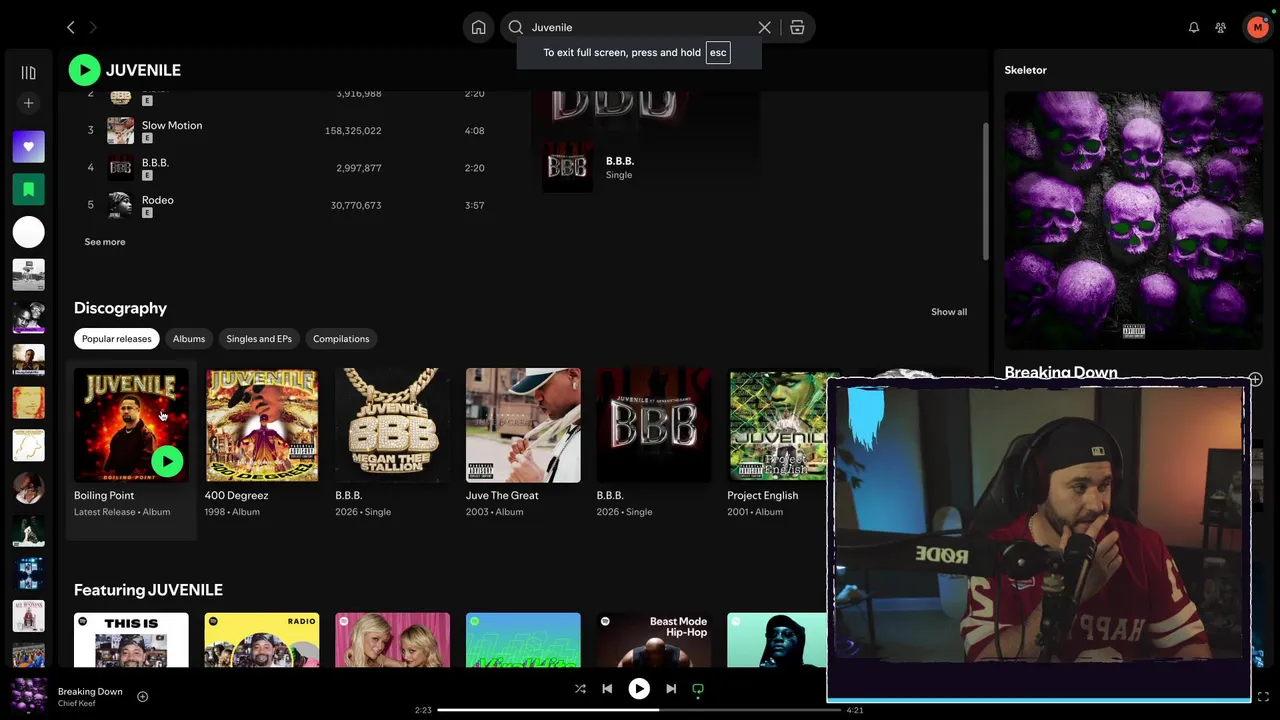
Task: Open Friend Activity icon
Action: point(1221,28)
